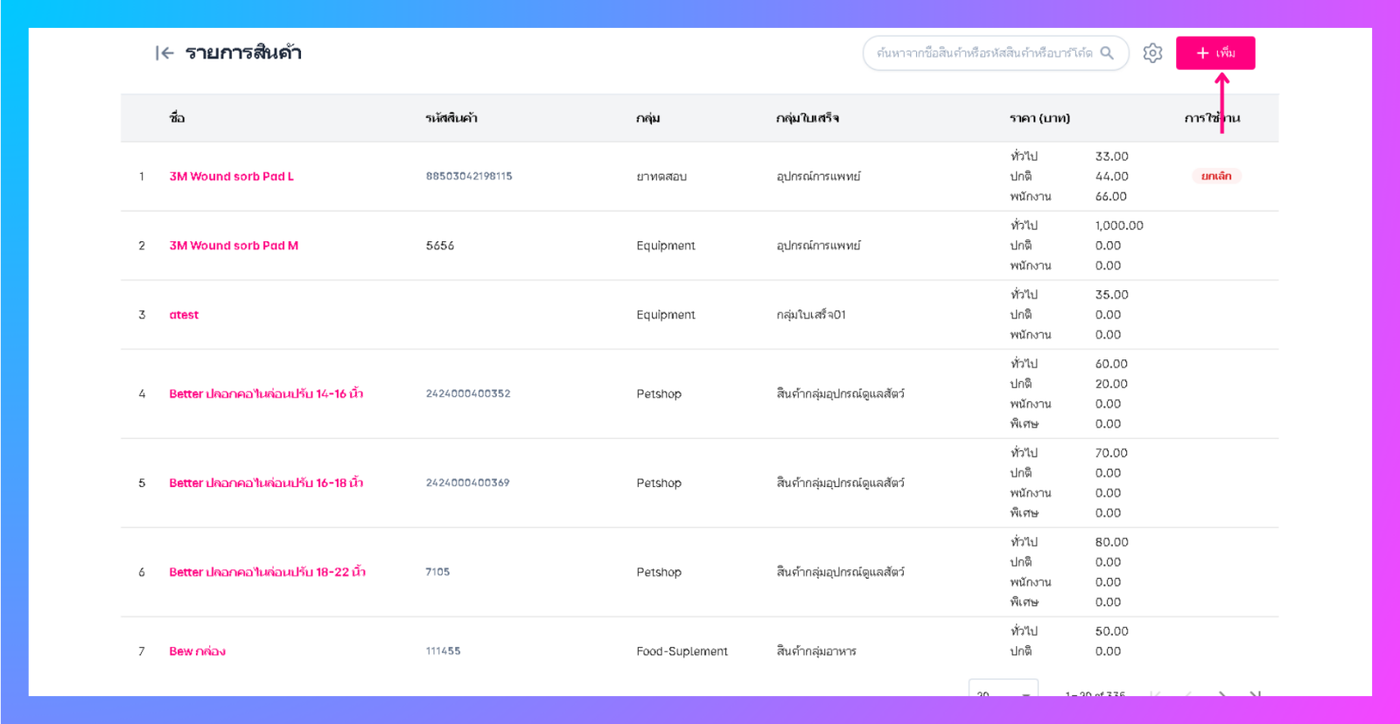Click the กลุ่มใบเสร็จ column header
This screenshot has height=724, width=1400.
pyautogui.click(x=807, y=118)
